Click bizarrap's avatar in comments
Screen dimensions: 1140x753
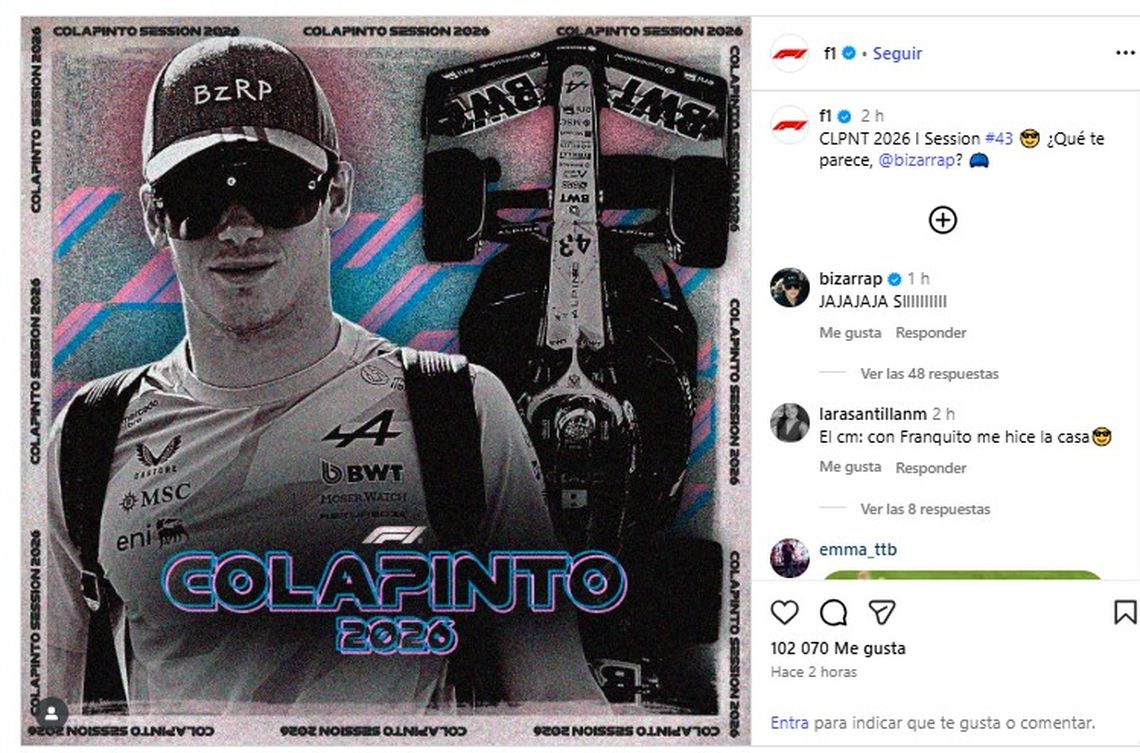click(x=790, y=288)
